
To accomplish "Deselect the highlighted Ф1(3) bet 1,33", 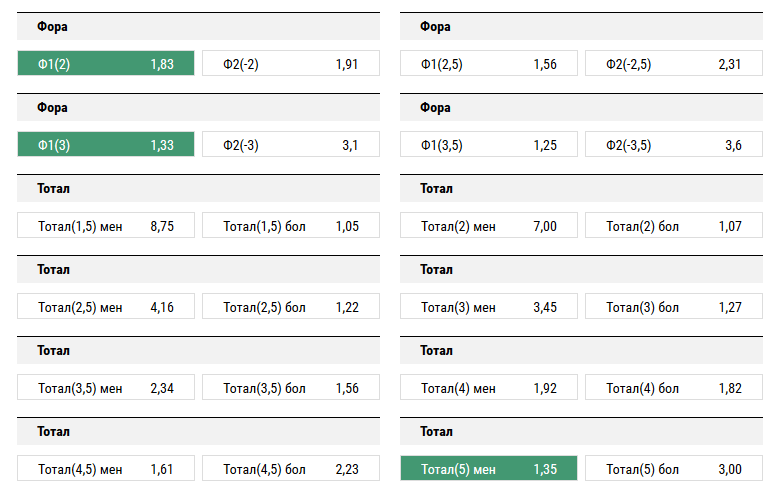I will 106,144.
